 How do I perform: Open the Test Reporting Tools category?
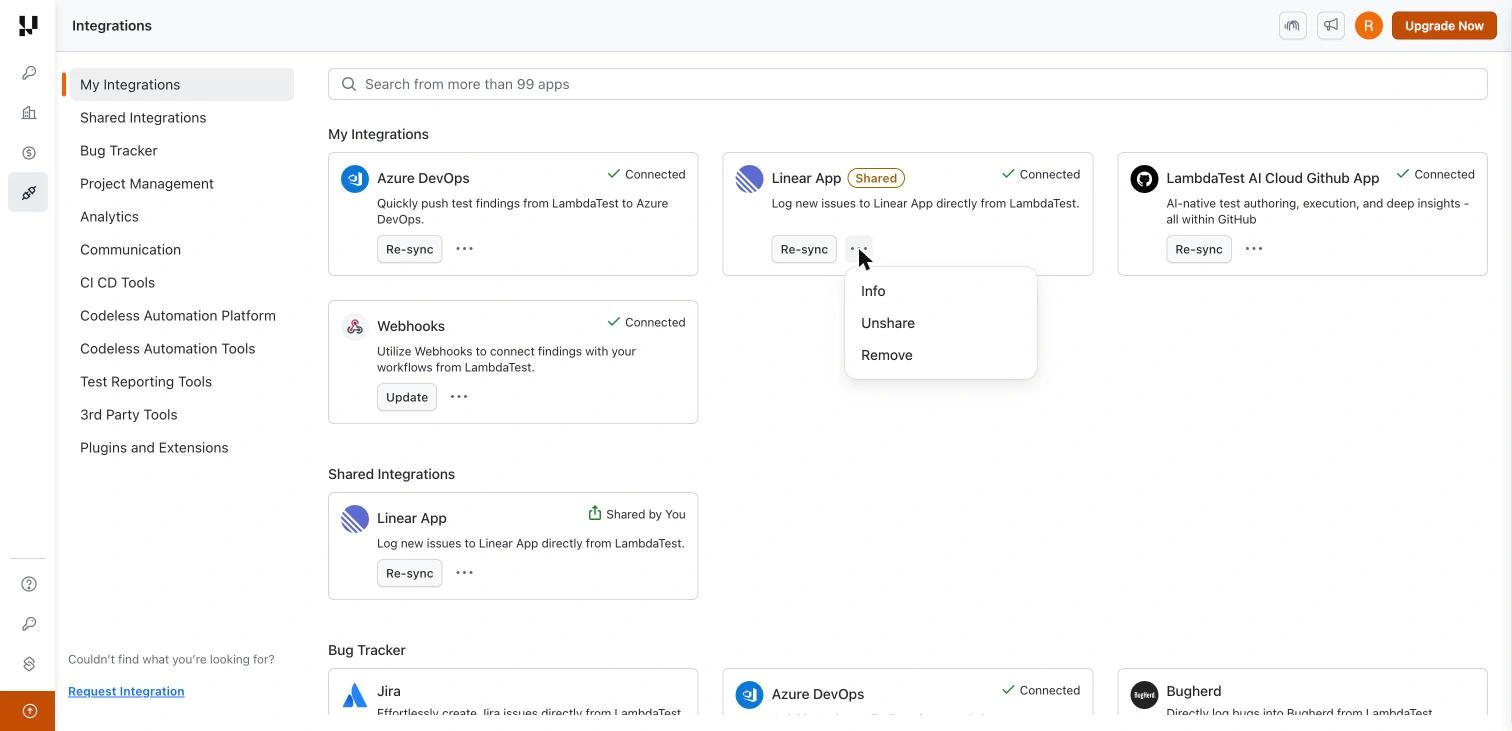(146, 382)
